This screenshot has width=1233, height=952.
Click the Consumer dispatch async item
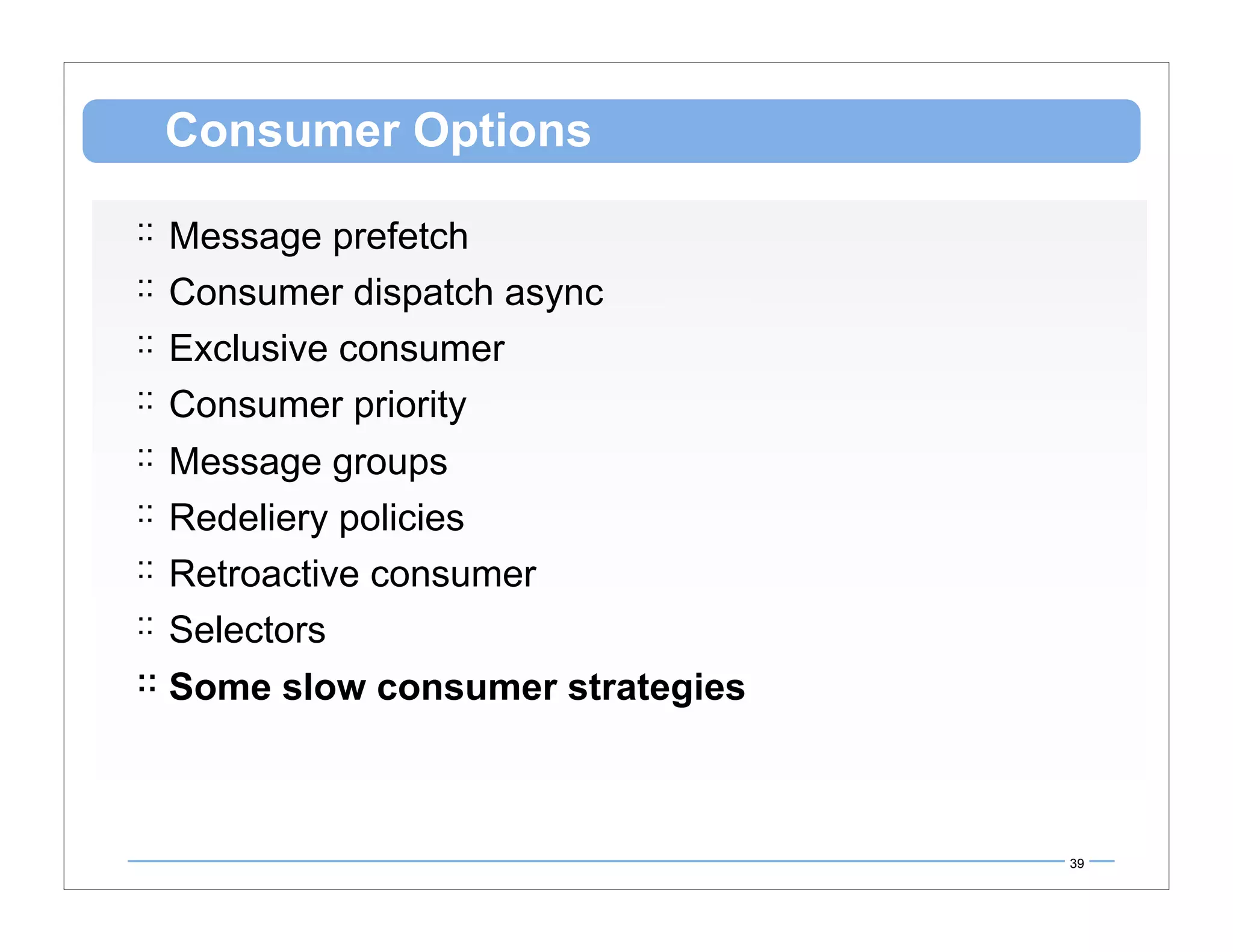coord(386,292)
